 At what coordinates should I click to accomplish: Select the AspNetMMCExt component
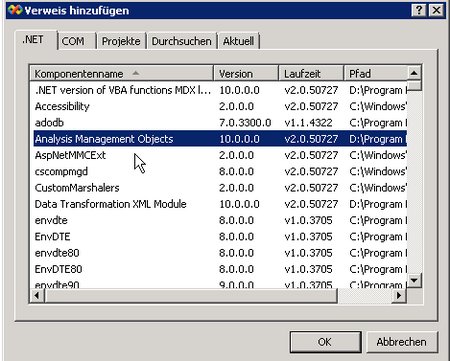220,155
